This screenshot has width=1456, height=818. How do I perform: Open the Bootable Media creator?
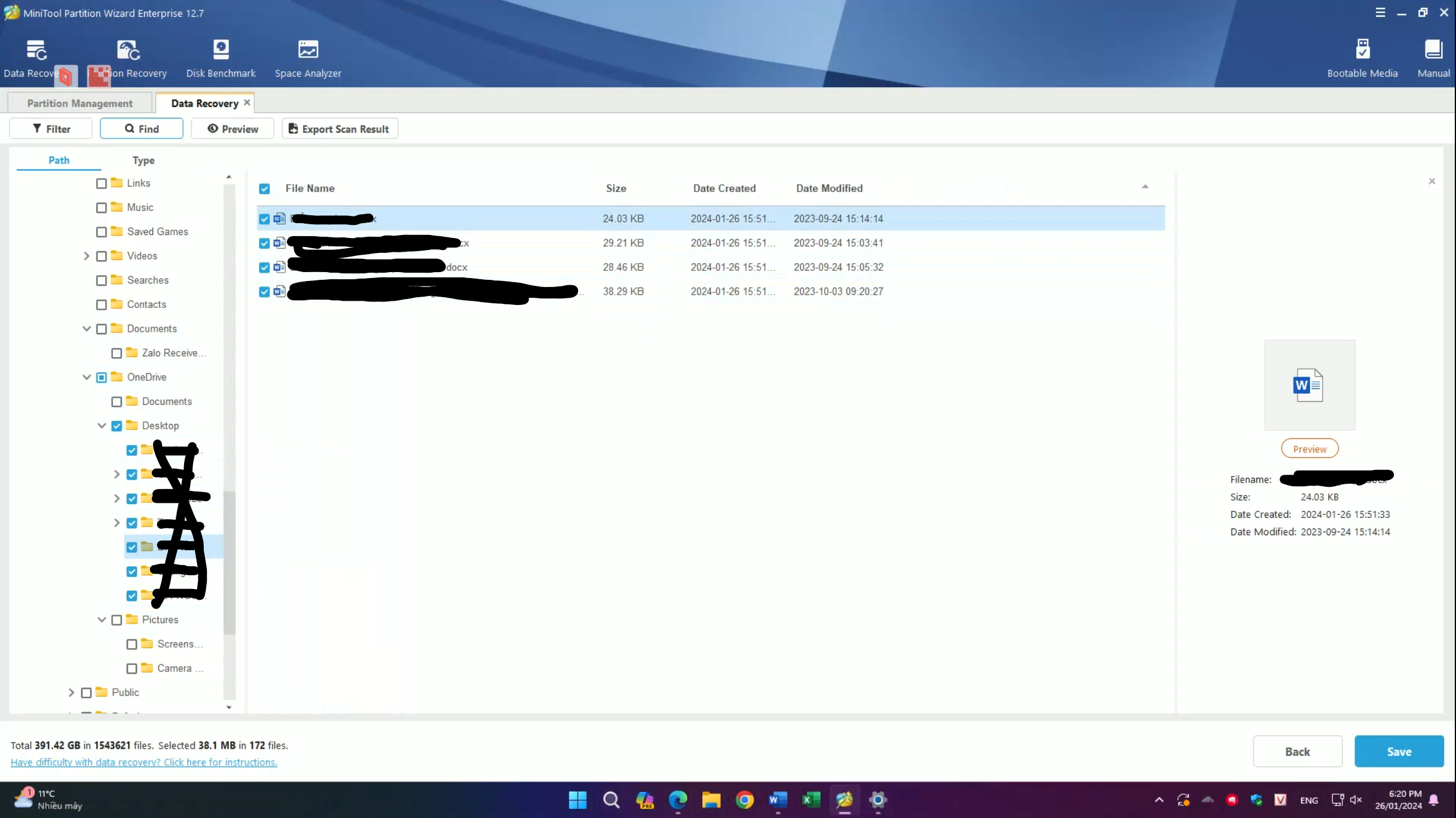1362,57
